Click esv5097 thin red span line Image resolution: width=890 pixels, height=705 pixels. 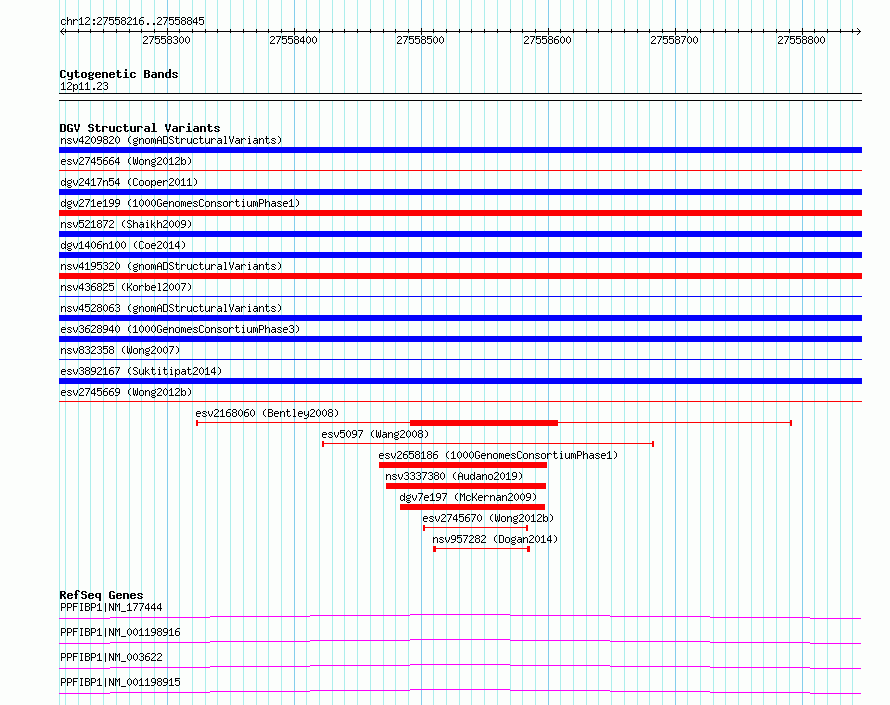pos(488,444)
